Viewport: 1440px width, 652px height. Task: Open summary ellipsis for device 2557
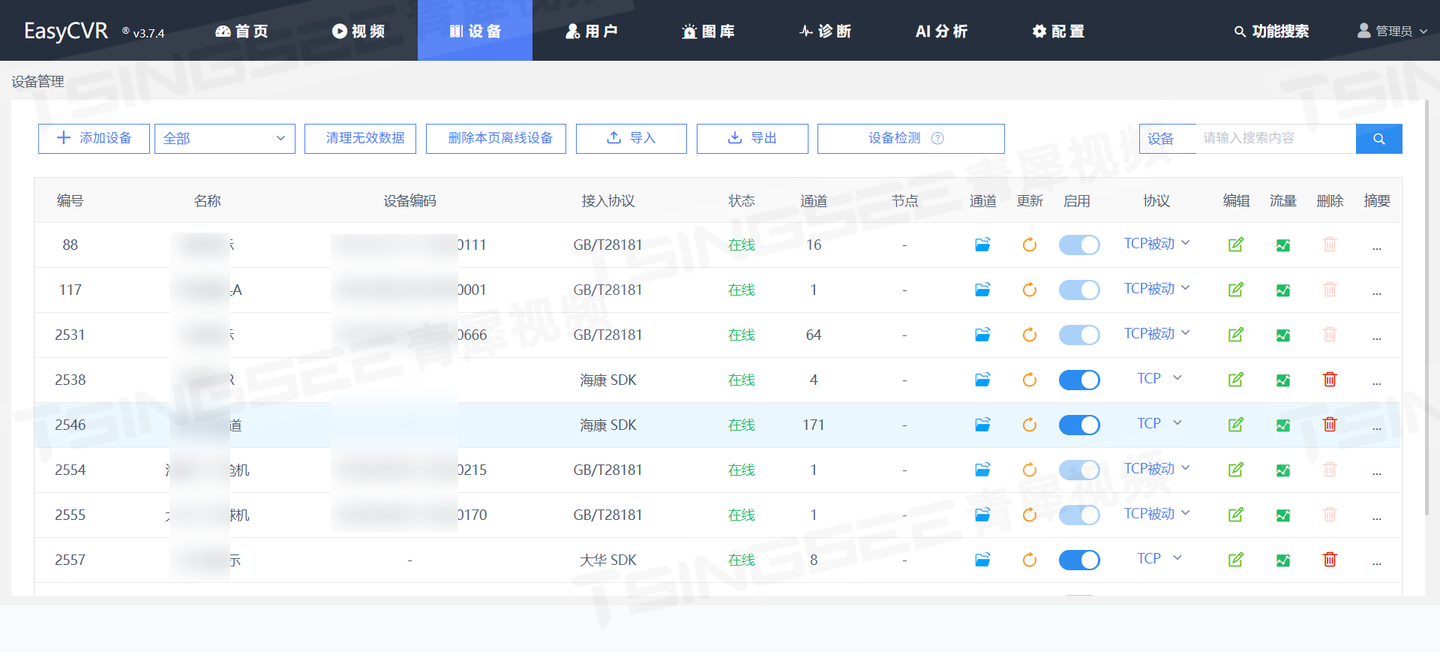pos(1377,560)
